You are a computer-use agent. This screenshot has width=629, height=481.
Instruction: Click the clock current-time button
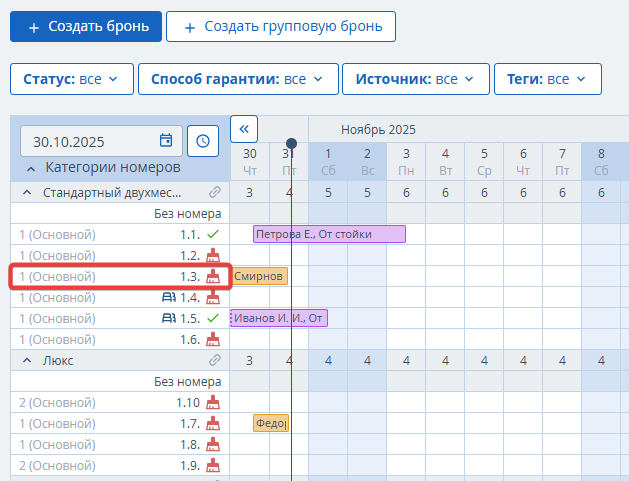(203, 141)
